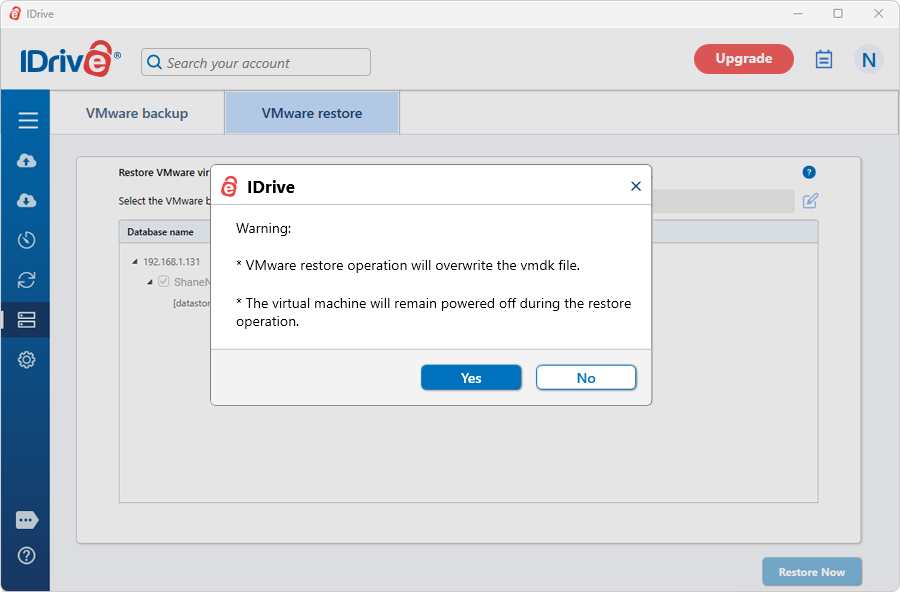The height and width of the screenshot is (592, 900).
Task: Decline the restore with No
Action: pos(586,378)
